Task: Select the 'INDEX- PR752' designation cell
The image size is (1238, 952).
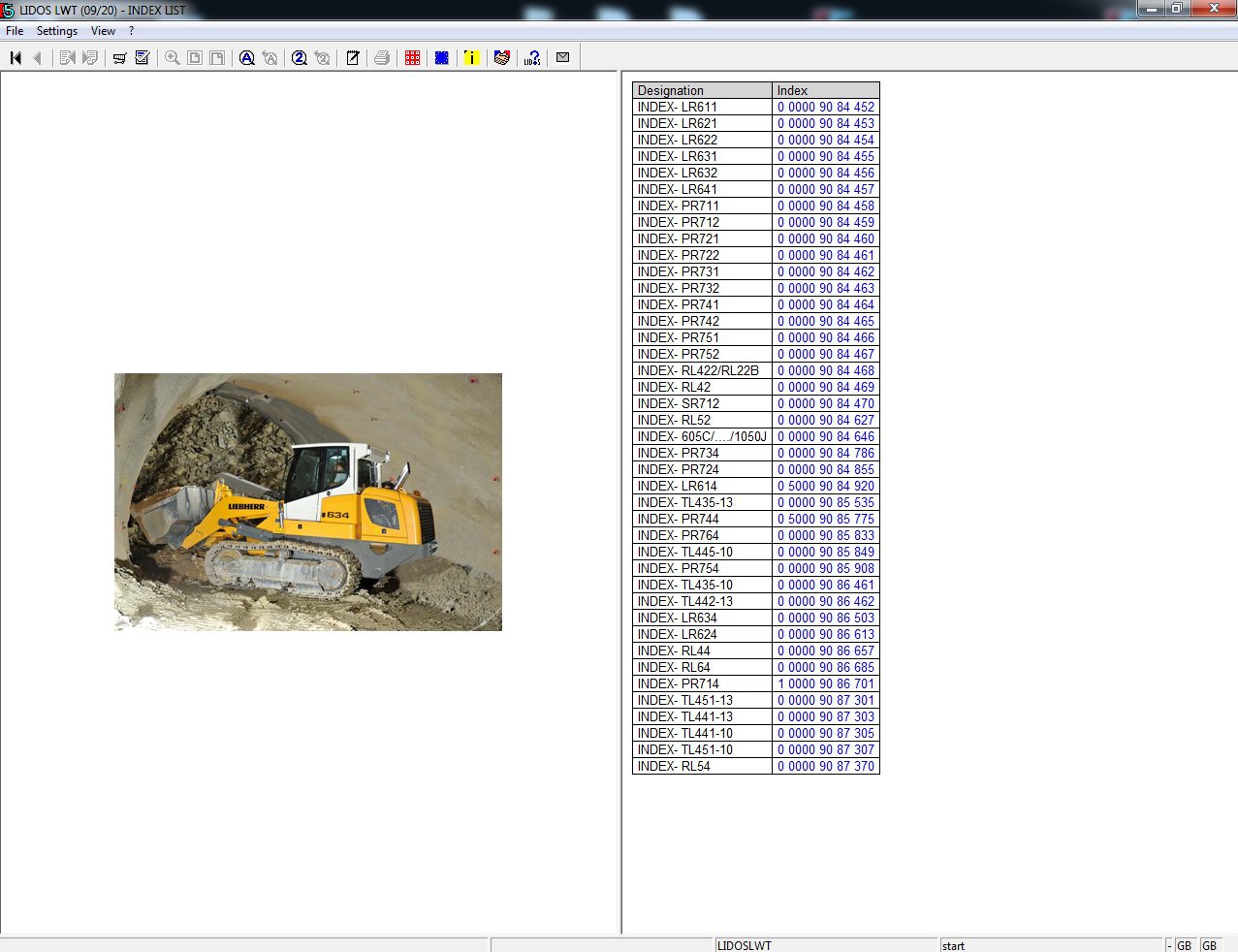Action: click(x=703, y=354)
